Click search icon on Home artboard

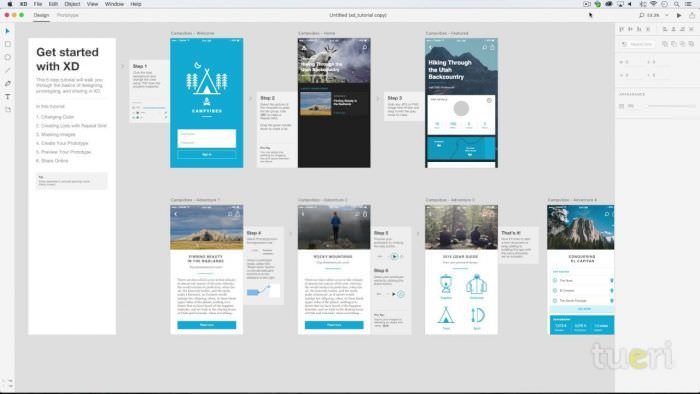[x=364, y=47]
